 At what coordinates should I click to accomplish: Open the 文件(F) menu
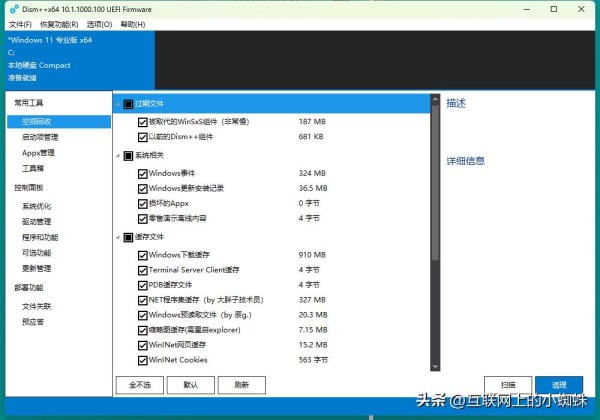(19, 23)
